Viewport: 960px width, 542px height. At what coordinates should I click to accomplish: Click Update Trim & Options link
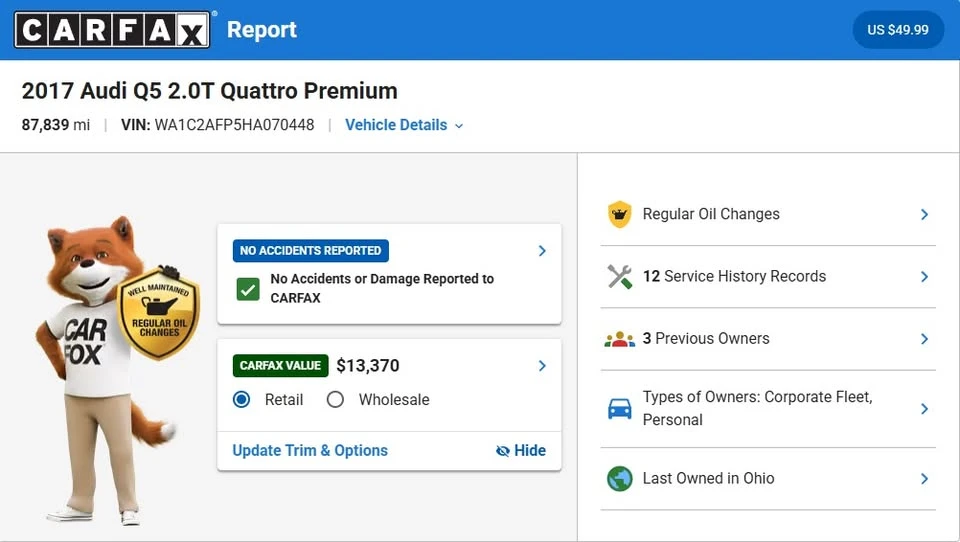point(310,451)
